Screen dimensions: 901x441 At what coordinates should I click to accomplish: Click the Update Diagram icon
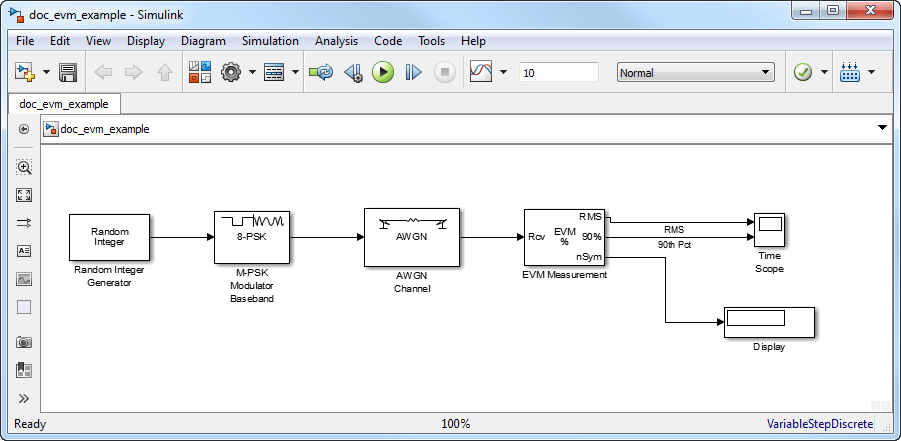pyautogui.click(x=321, y=72)
